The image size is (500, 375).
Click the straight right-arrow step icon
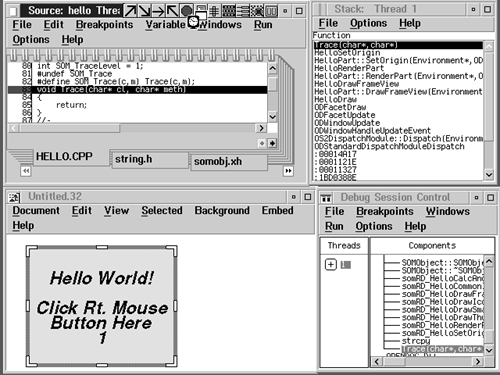158,11
